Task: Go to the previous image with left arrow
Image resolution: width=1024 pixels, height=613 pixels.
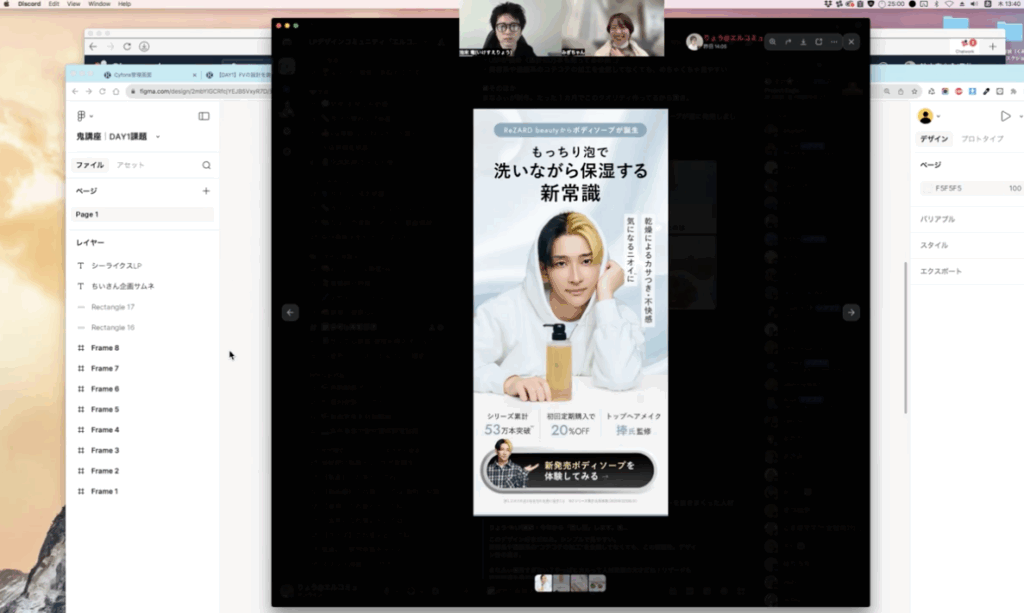Action: pos(290,312)
